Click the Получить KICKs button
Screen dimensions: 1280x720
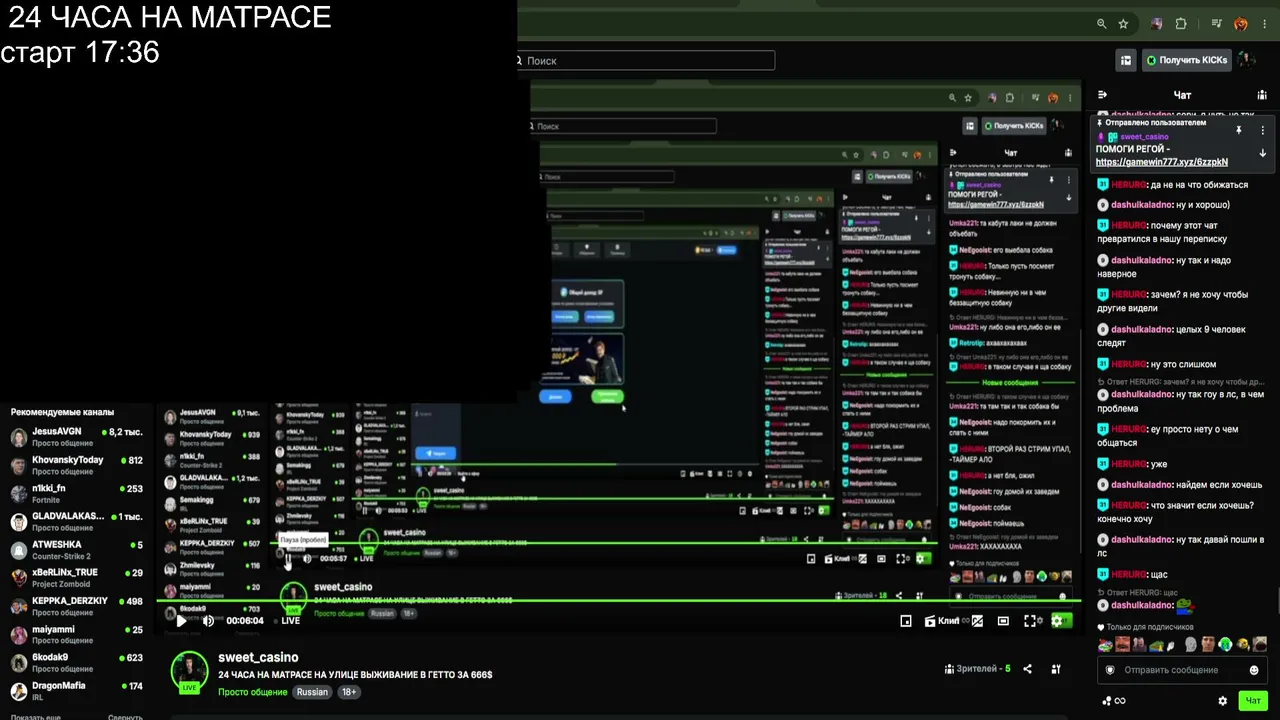(x=1187, y=60)
